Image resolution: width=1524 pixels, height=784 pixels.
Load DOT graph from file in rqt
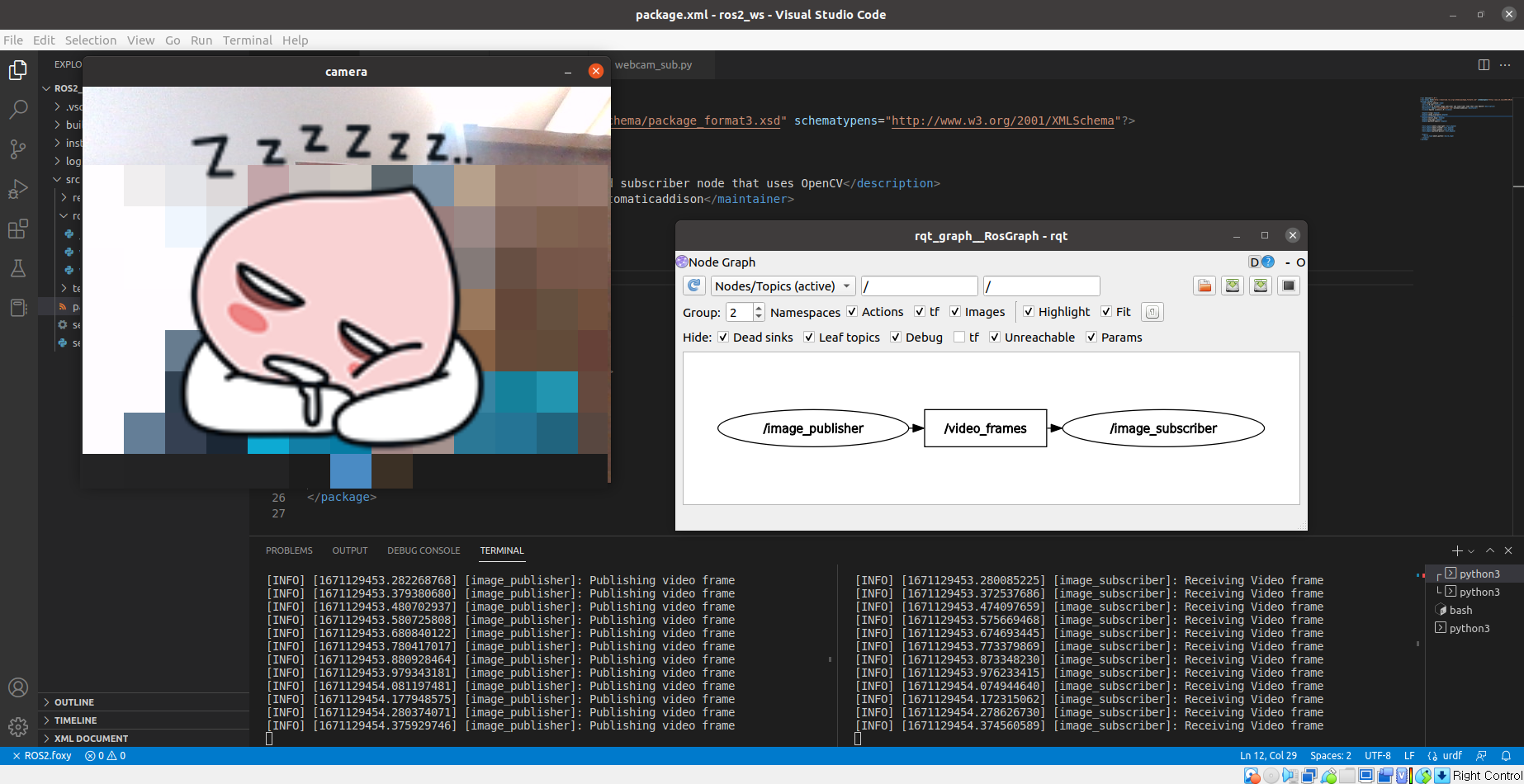tap(1205, 286)
